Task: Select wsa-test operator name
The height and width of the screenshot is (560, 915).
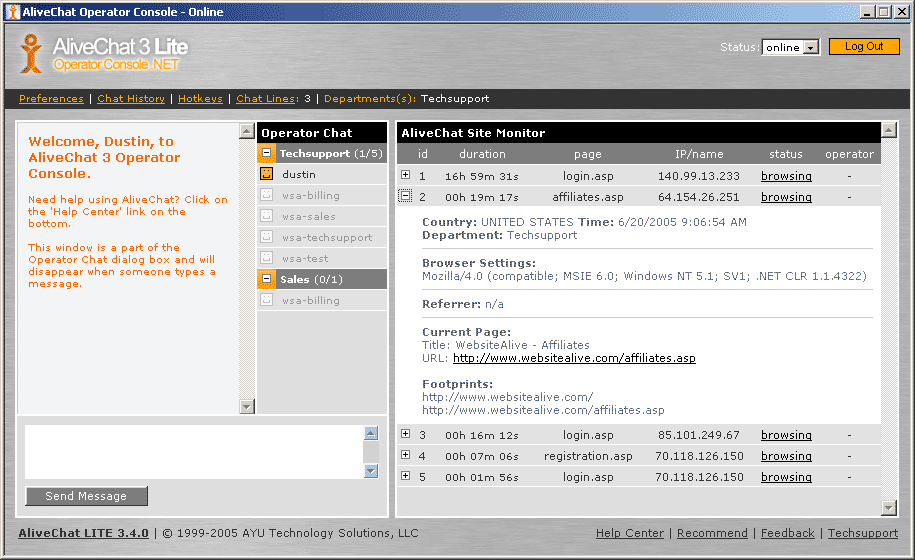Action: coord(305,258)
